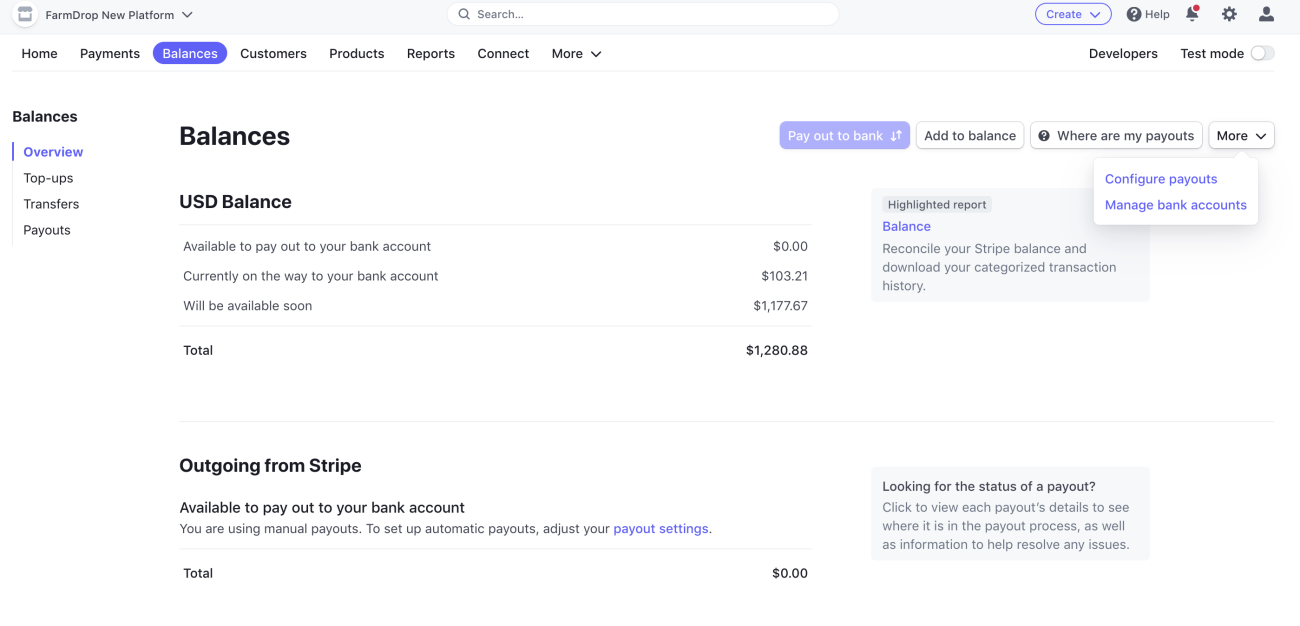This screenshot has width=1300, height=626.
Task: Click the $103.21 on-the-way amount
Action: 784,276
